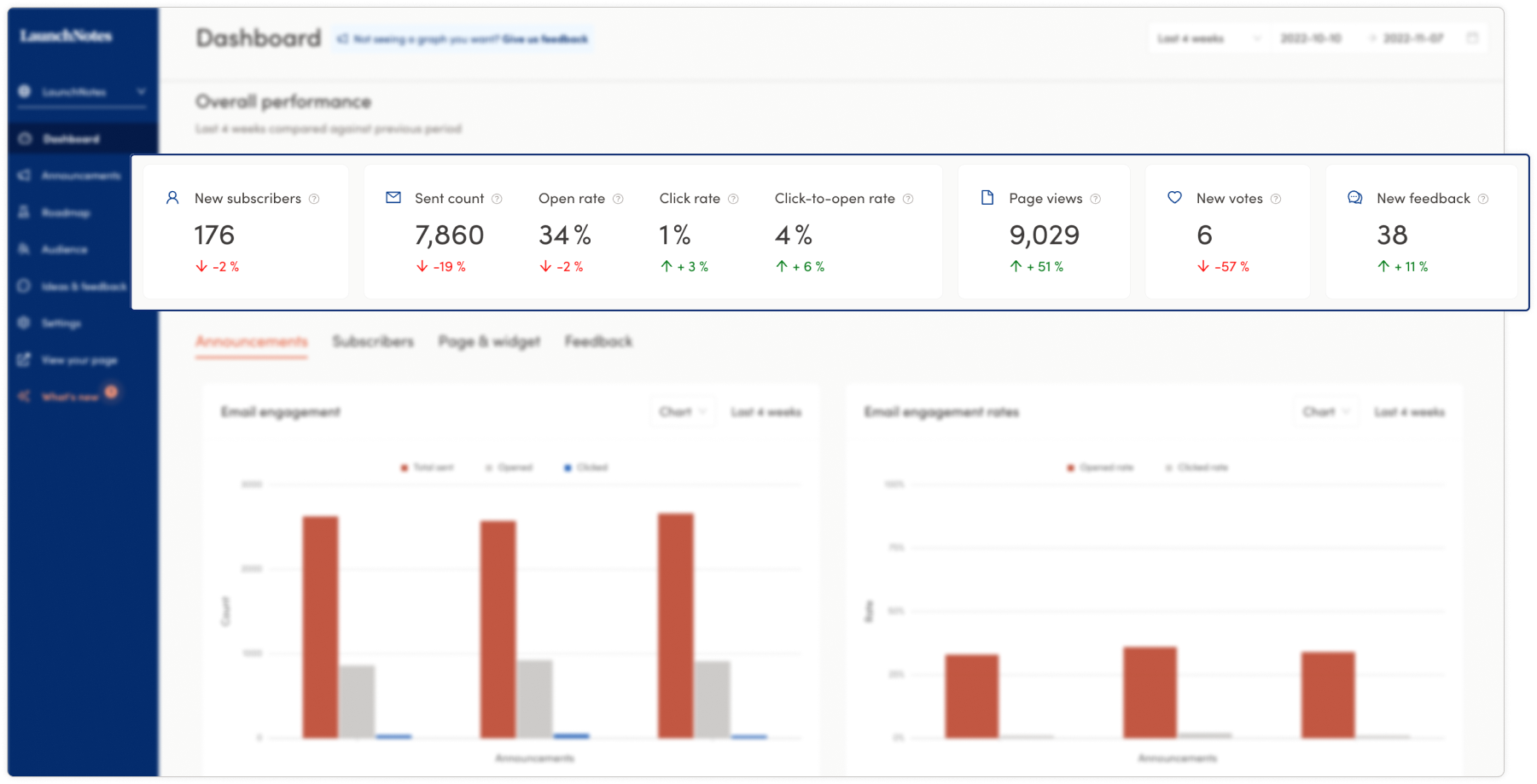This screenshot has height=784, width=1537.
Task: Click info icon beside Click-to-open rate
Action: pos(908,199)
